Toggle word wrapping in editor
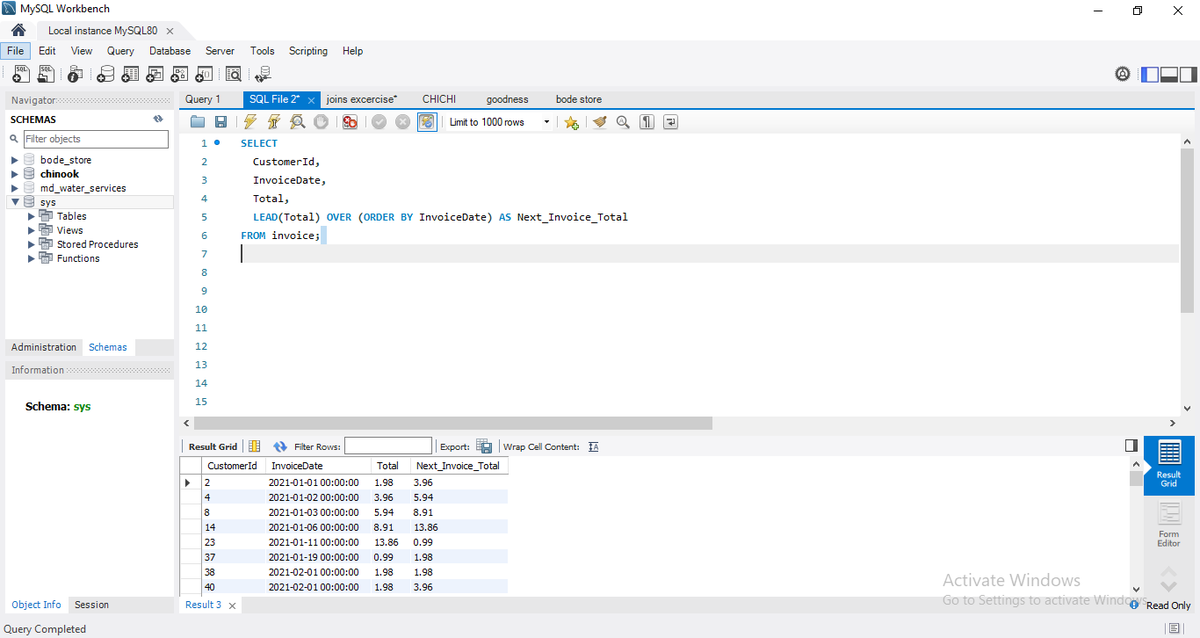 click(x=670, y=122)
